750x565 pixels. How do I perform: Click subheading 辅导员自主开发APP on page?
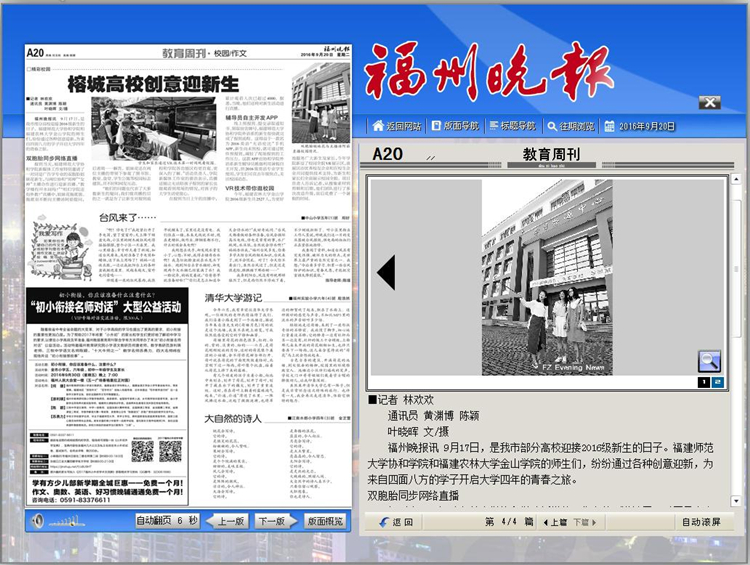tap(252, 117)
